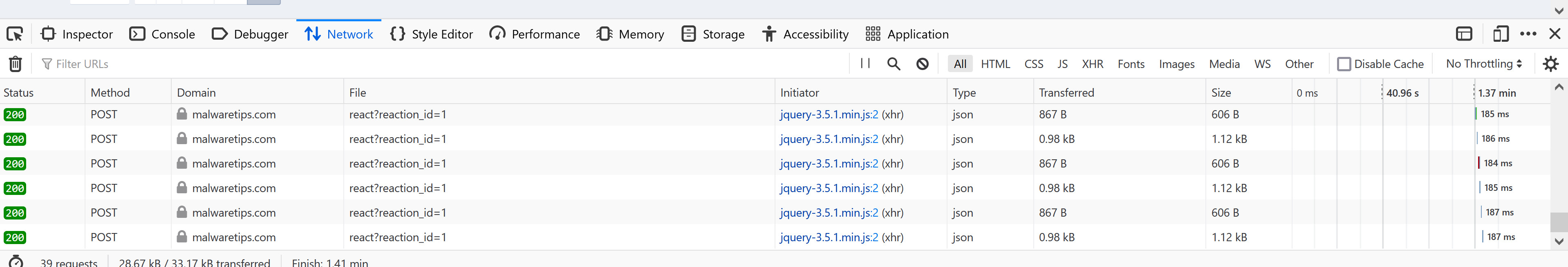Open the request blocking icon

click(x=923, y=64)
